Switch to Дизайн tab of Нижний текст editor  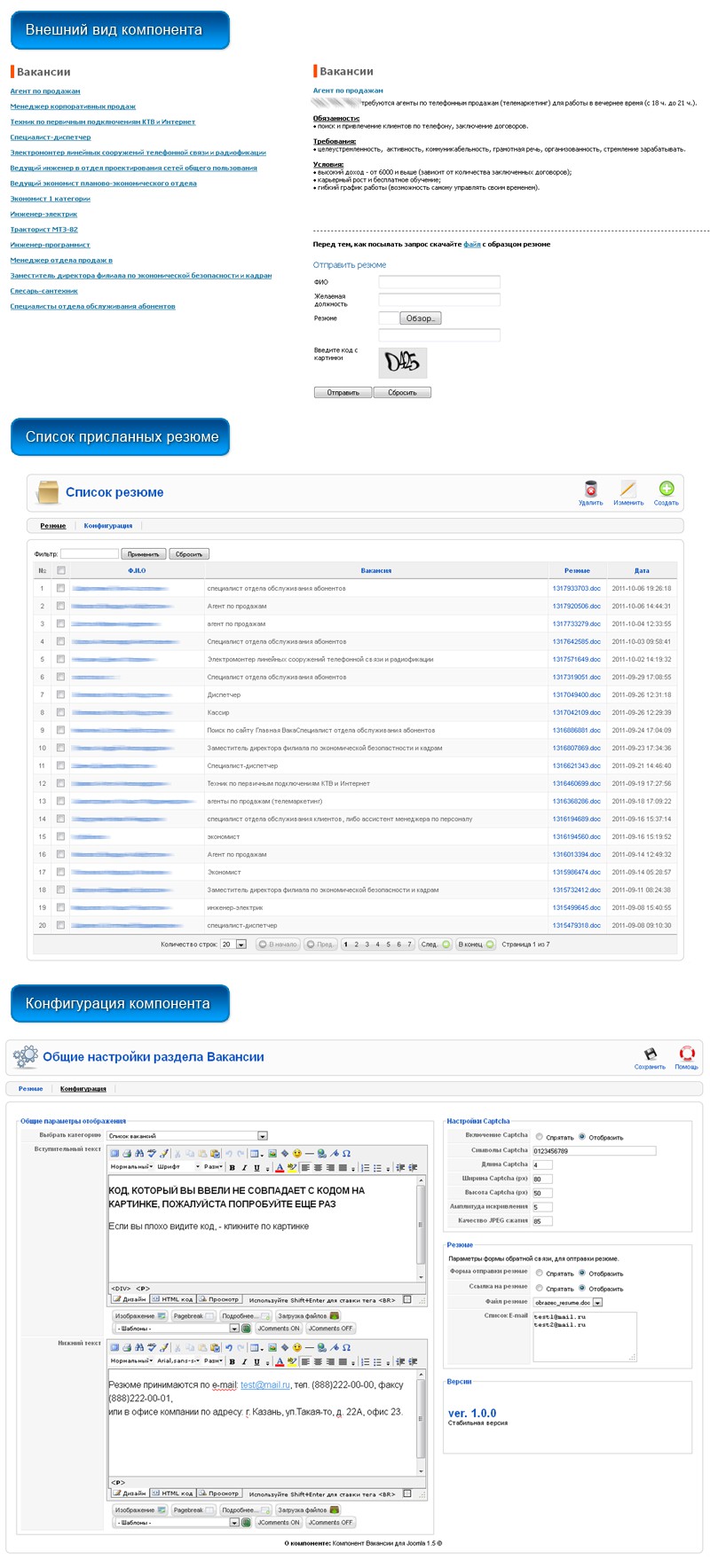point(129,1493)
